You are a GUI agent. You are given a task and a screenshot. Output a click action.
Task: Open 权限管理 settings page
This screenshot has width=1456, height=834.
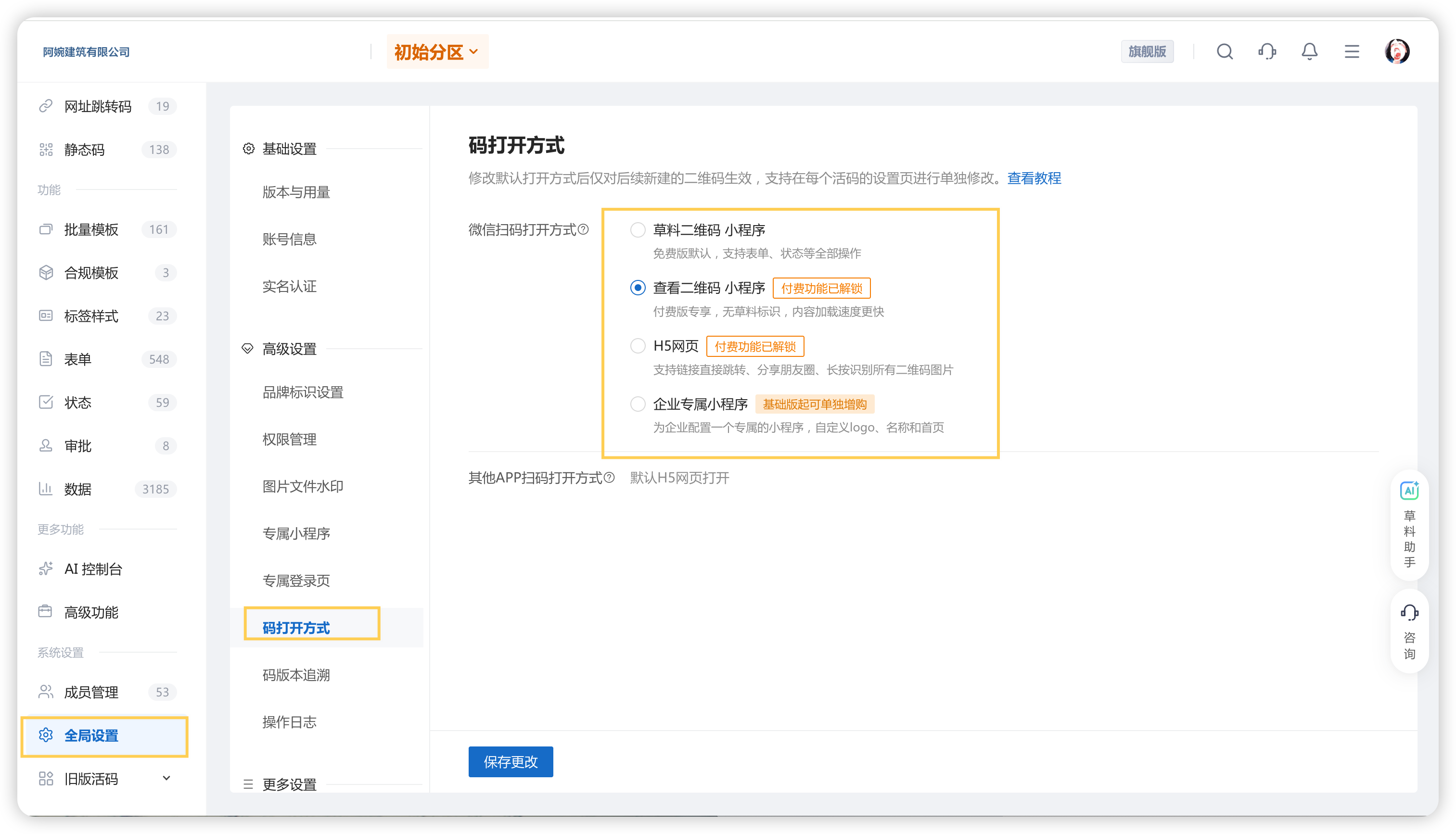point(289,439)
